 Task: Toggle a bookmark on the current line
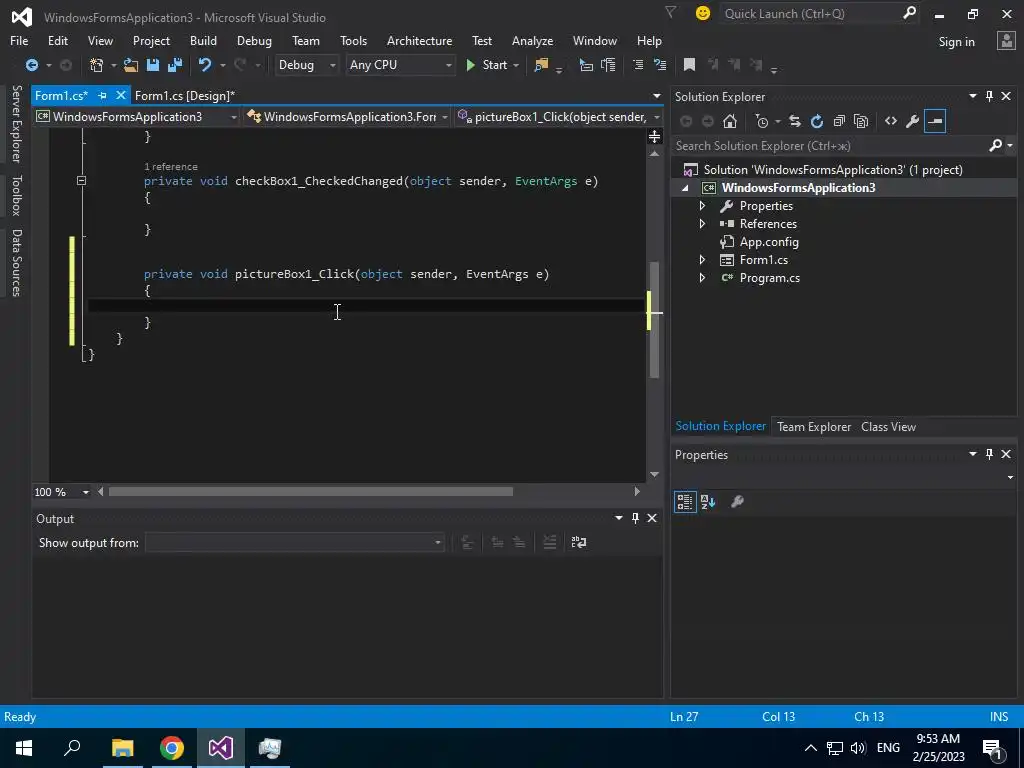[689, 65]
